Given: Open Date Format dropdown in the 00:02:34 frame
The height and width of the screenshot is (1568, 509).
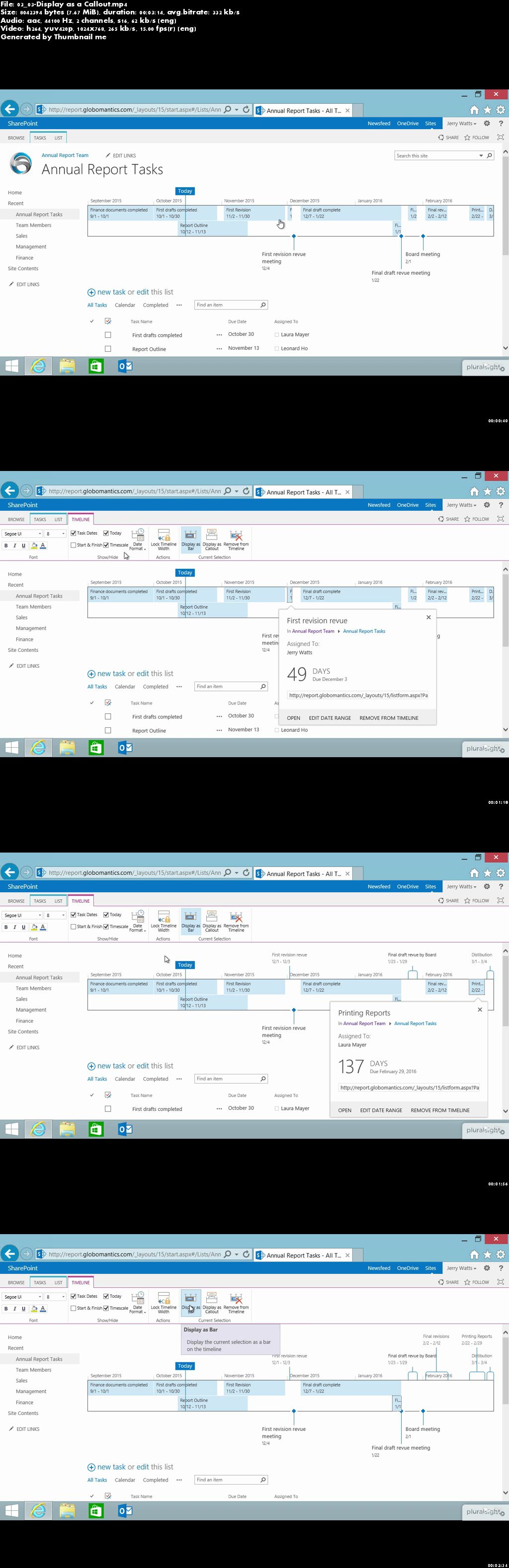Looking at the screenshot, I should click(138, 1303).
